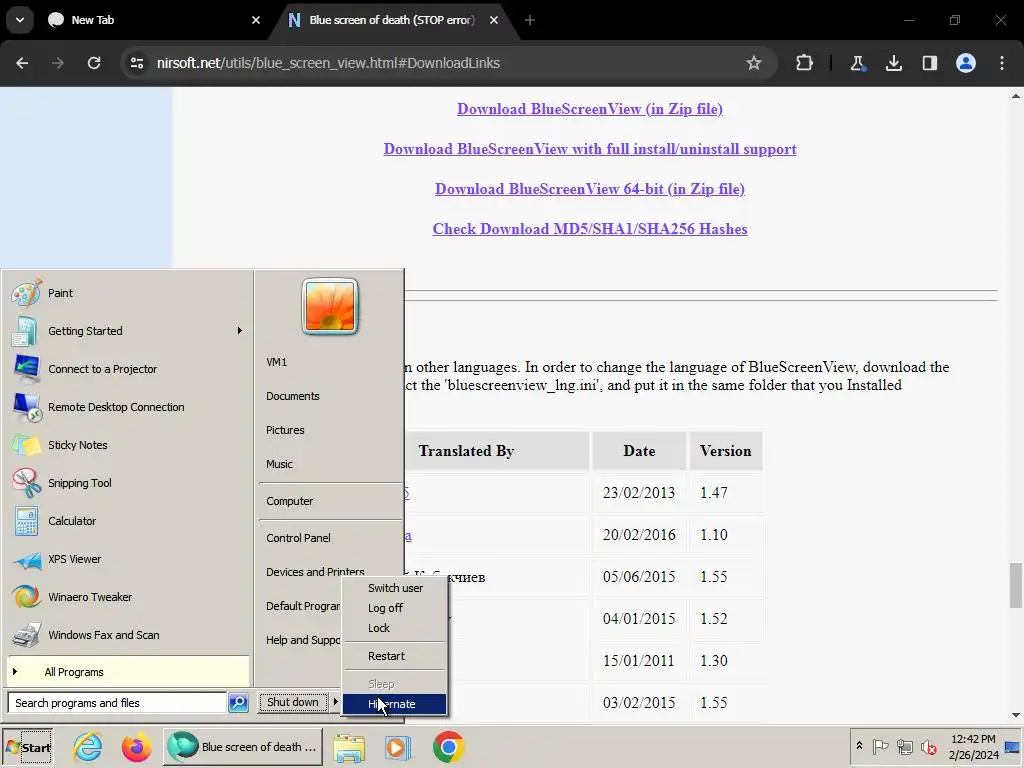Open the profile avatar menu
Screen dimensions: 1024x768
pyautogui.click(x=966, y=63)
